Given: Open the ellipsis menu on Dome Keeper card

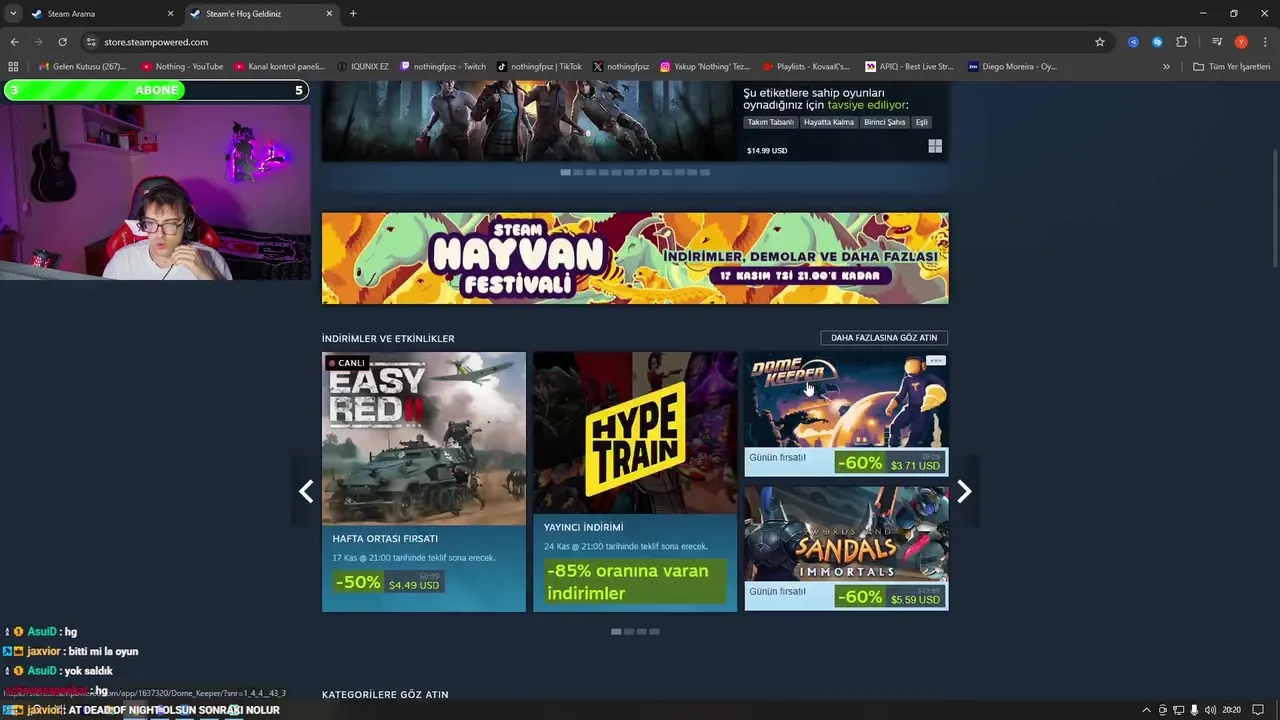Looking at the screenshot, I should click(x=935, y=361).
